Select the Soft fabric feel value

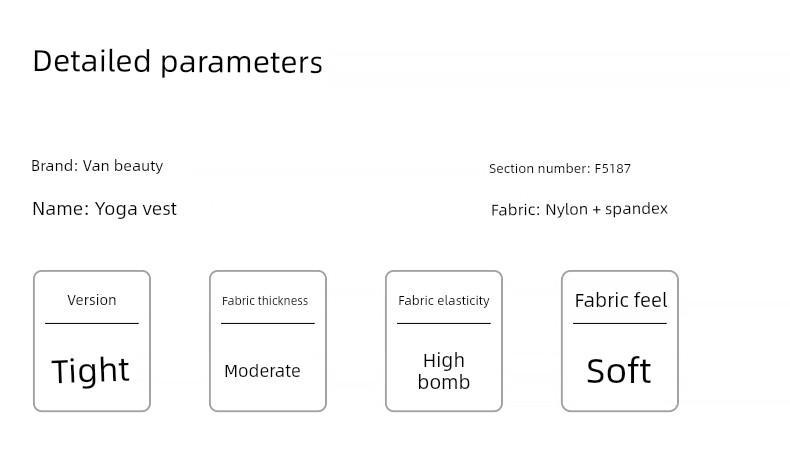(x=619, y=371)
